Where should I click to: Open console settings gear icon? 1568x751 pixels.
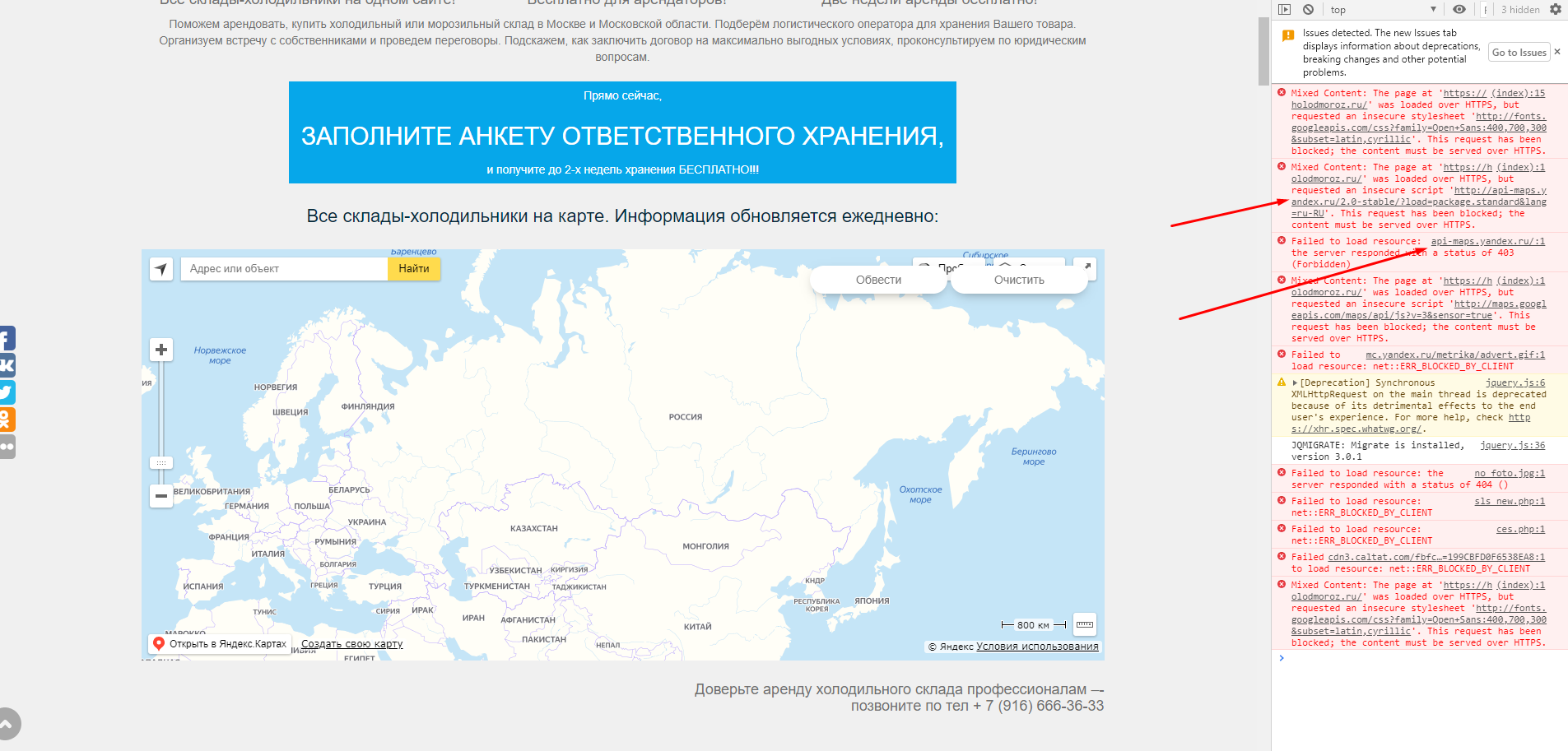pos(1555,10)
